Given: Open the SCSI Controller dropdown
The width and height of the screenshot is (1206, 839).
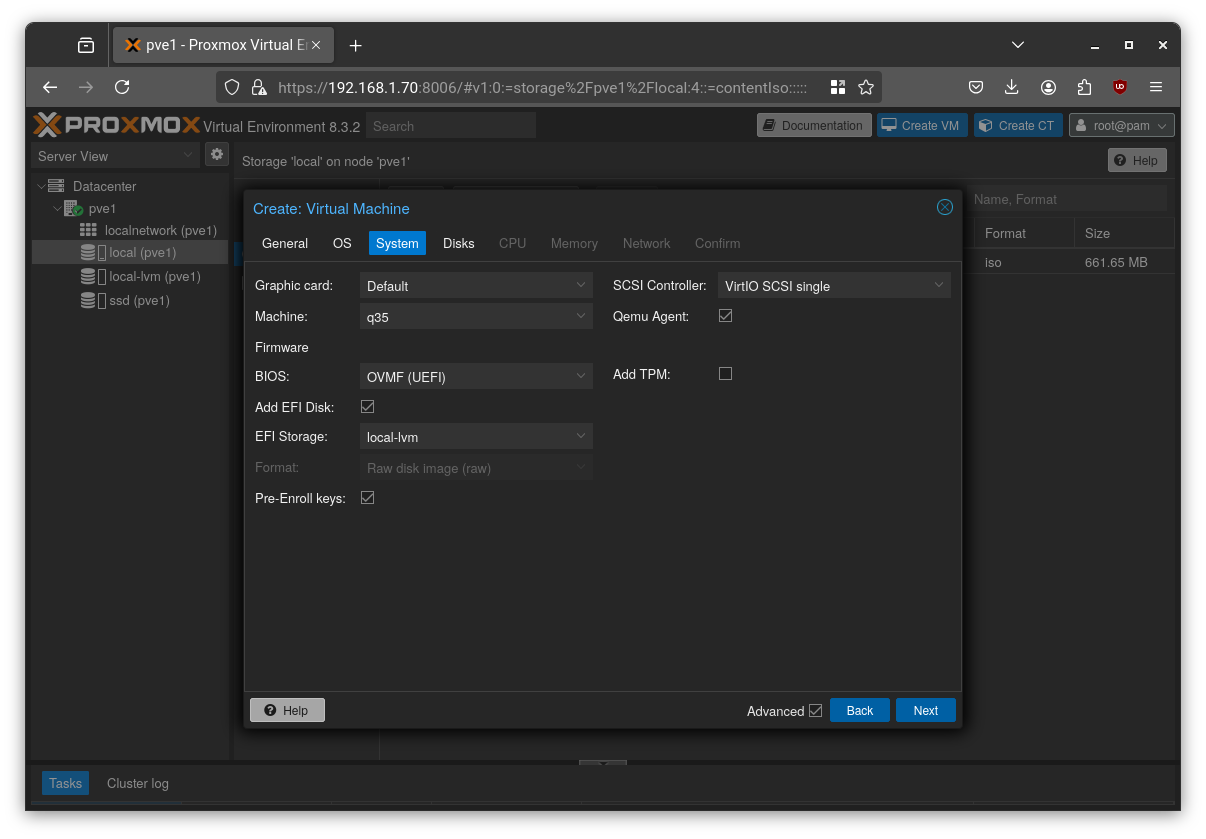Looking at the screenshot, I should [938, 285].
